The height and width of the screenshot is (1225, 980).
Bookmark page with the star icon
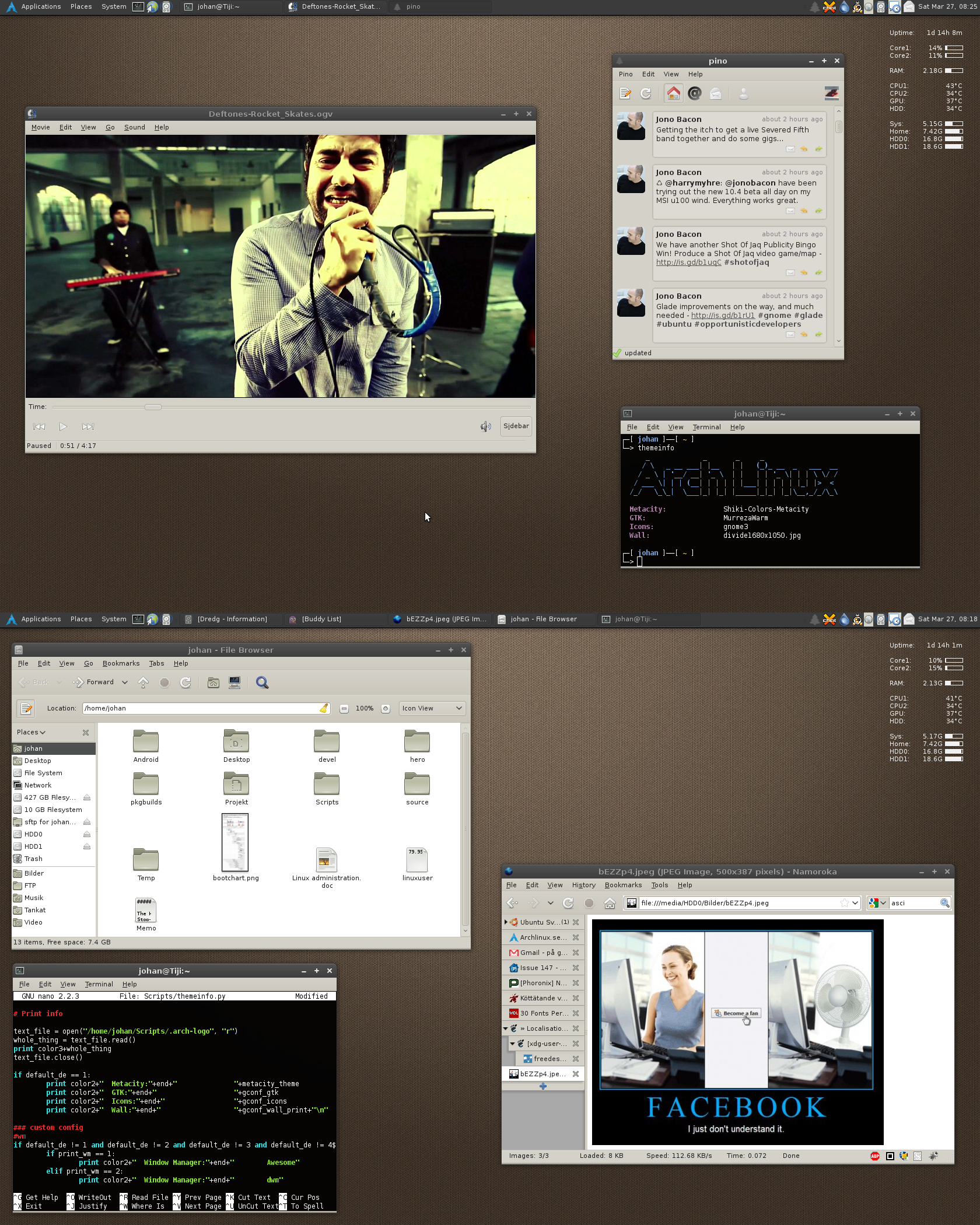coord(844,903)
